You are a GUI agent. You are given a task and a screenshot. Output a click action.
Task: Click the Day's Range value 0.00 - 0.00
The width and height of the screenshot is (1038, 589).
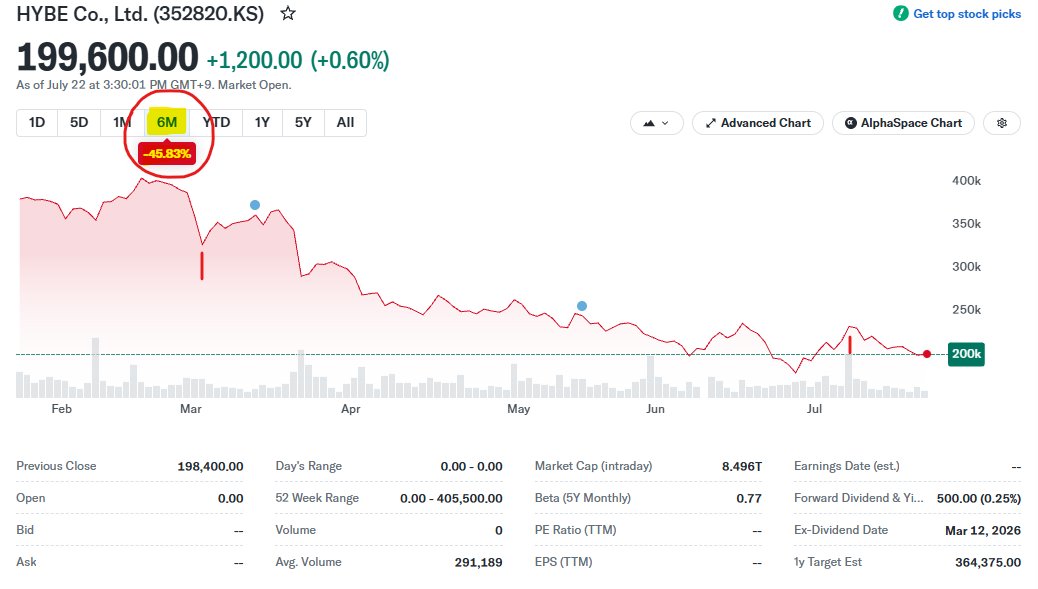[471, 467]
